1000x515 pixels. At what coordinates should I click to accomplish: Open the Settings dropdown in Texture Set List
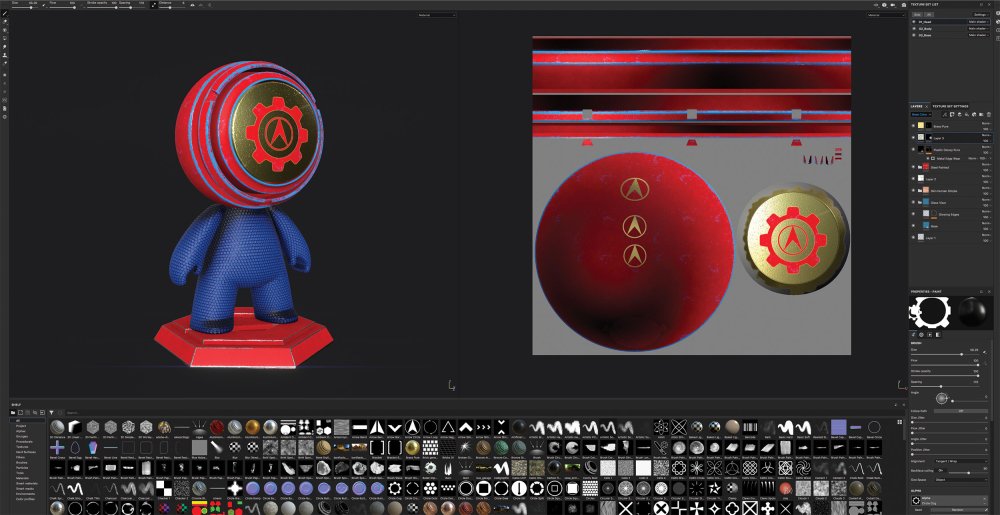click(x=980, y=15)
